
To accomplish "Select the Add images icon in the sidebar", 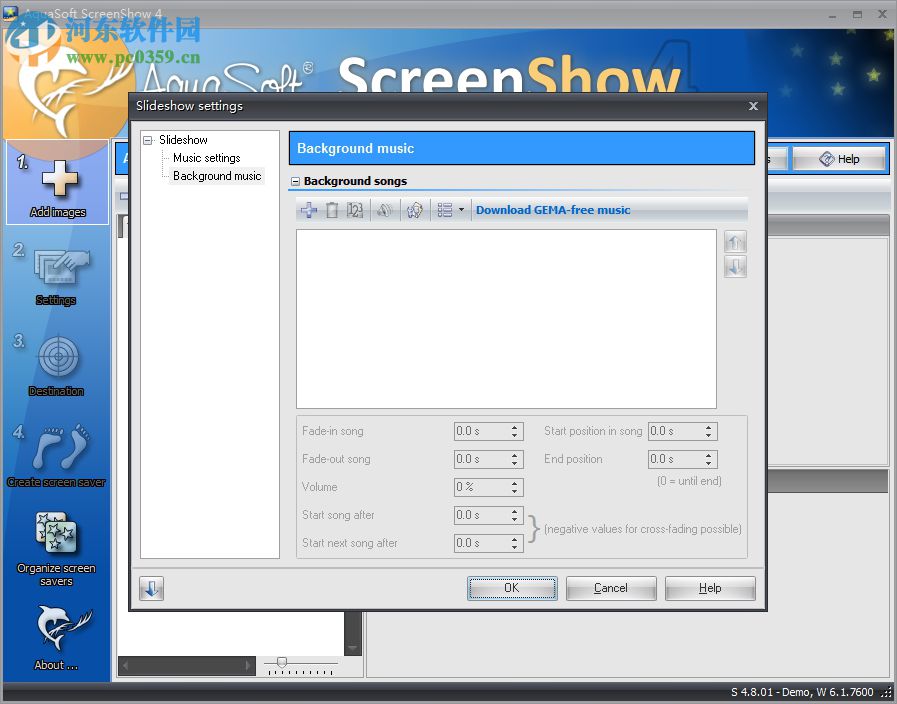I will pos(56,180).
